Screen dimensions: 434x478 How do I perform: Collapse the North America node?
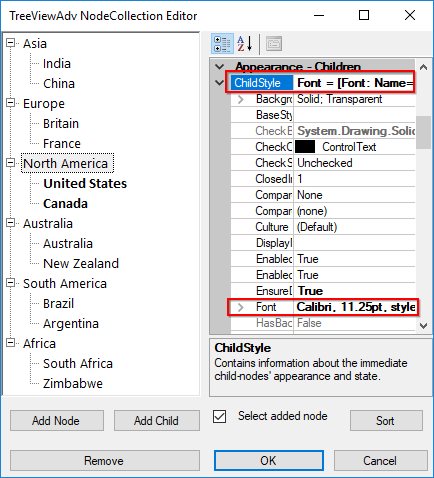tap(11, 163)
